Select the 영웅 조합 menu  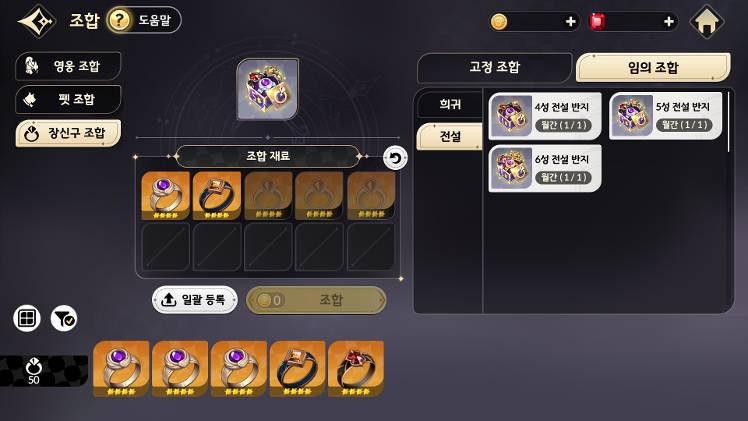pos(68,66)
